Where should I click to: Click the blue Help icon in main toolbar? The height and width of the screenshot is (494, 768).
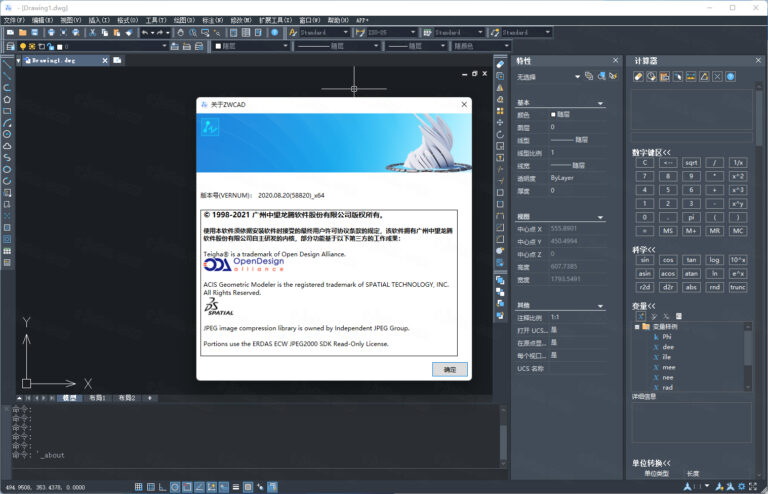pyautogui.click(x=275, y=32)
